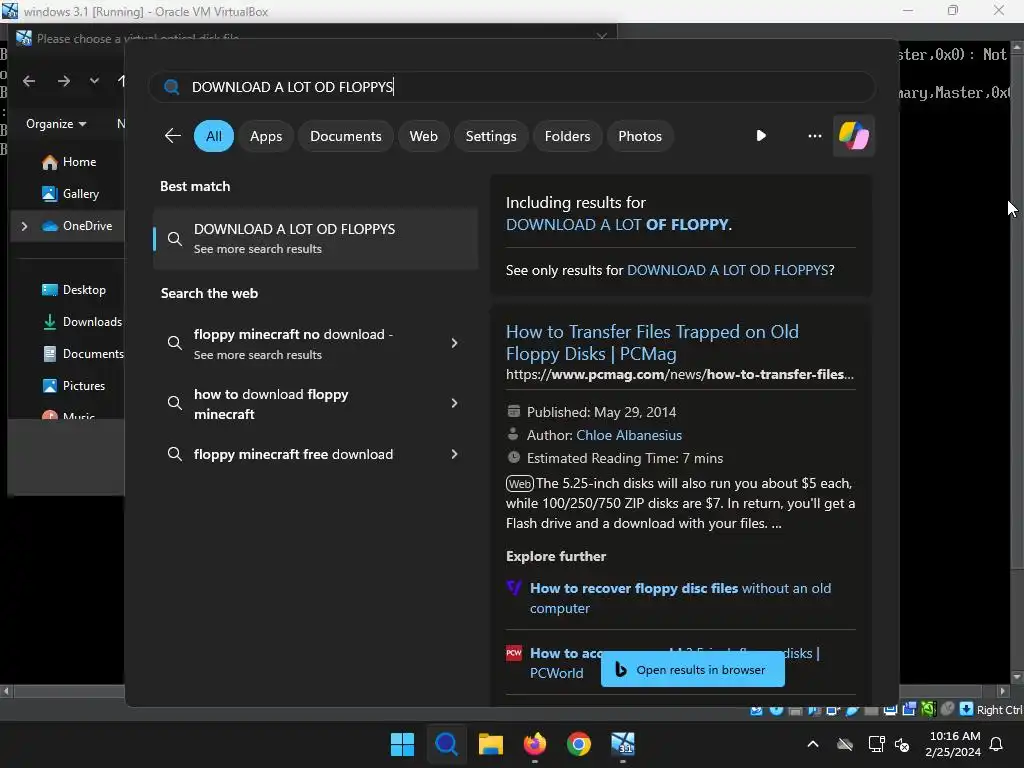1024x768 pixels.
Task: Switch to Folders filter tab
Action: pyautogui.click(x=567, y=136)
